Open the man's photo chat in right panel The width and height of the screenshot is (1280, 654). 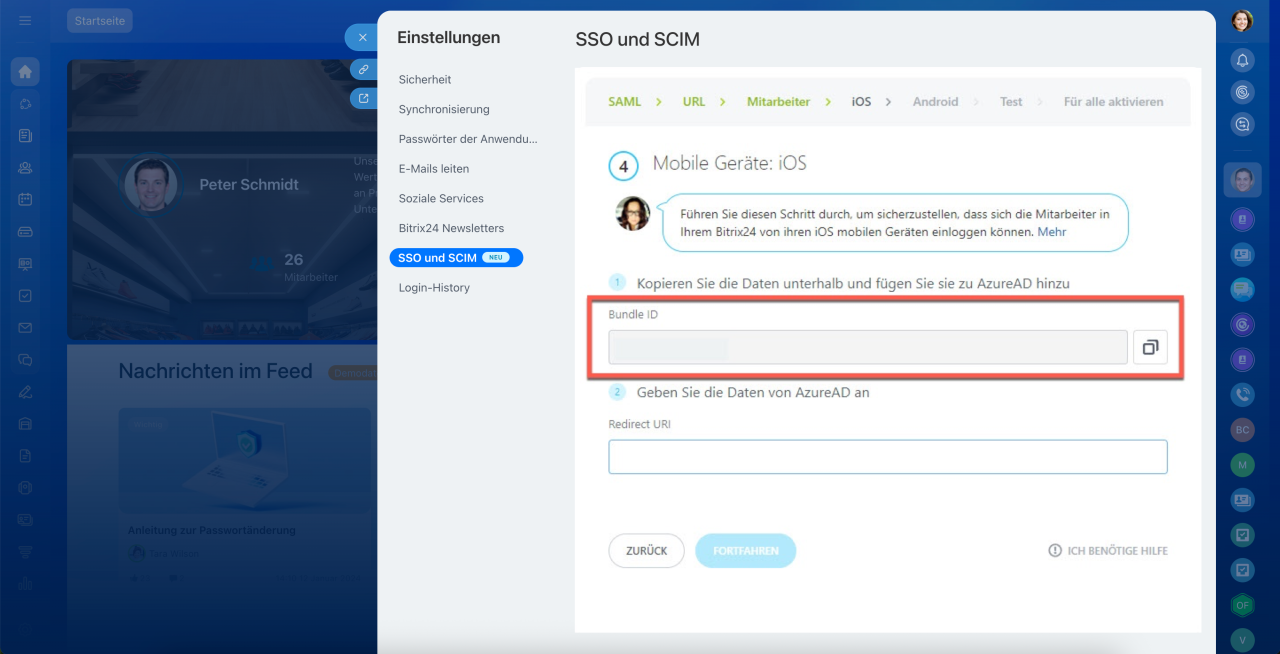coord(1242,180)
